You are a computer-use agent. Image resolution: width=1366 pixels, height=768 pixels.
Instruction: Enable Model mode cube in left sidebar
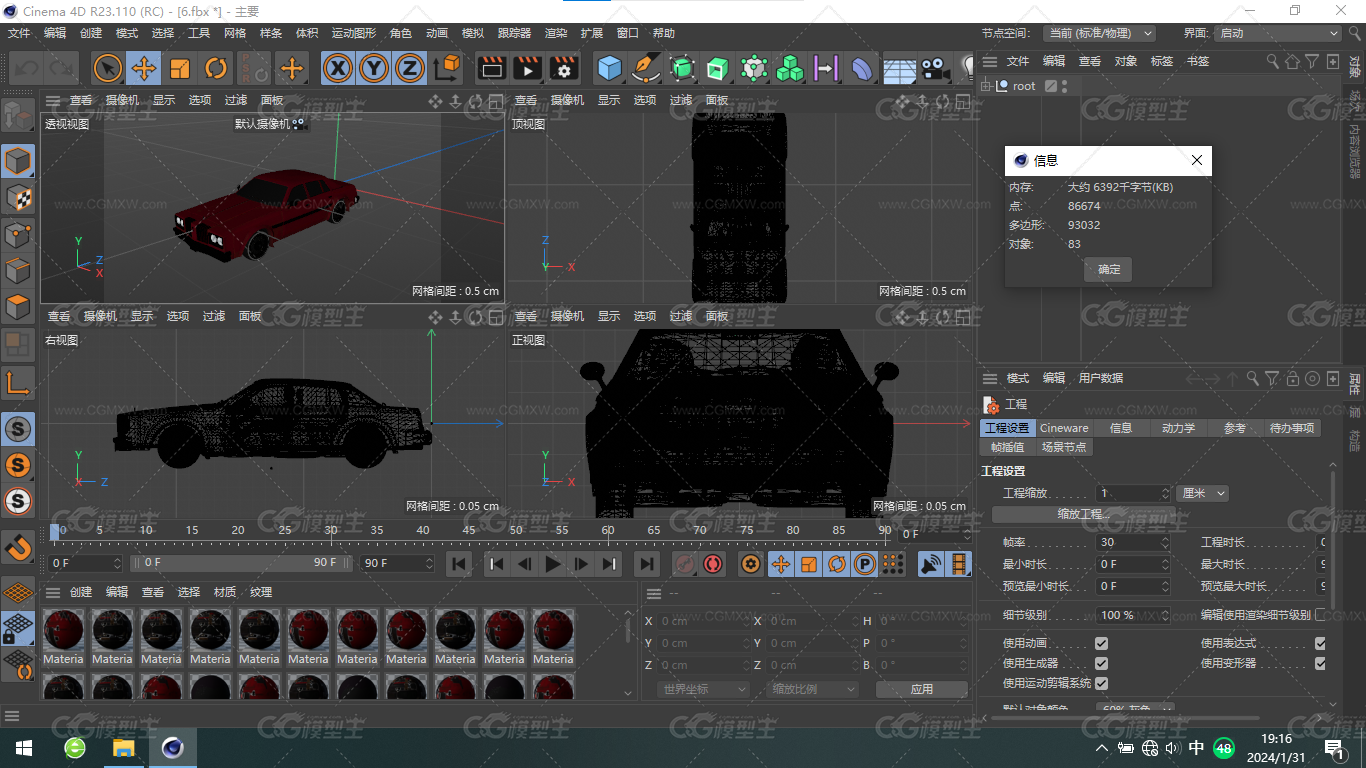[18, 160]
